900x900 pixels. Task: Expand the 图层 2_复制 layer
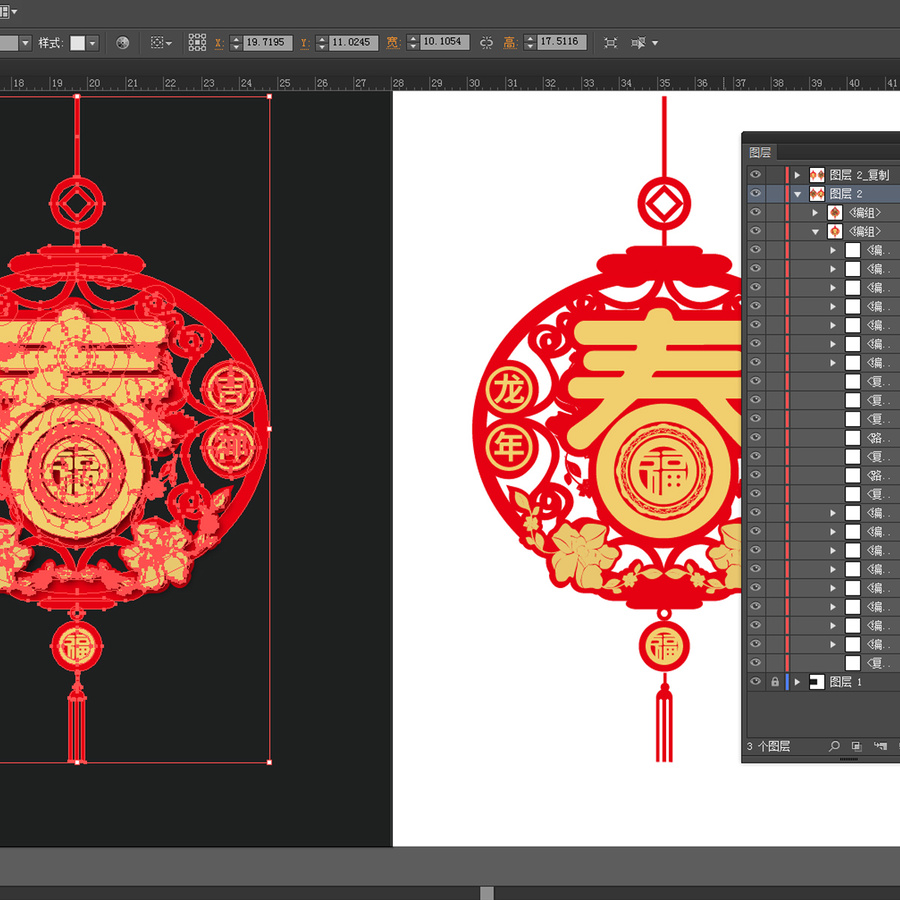pos(797,175)
